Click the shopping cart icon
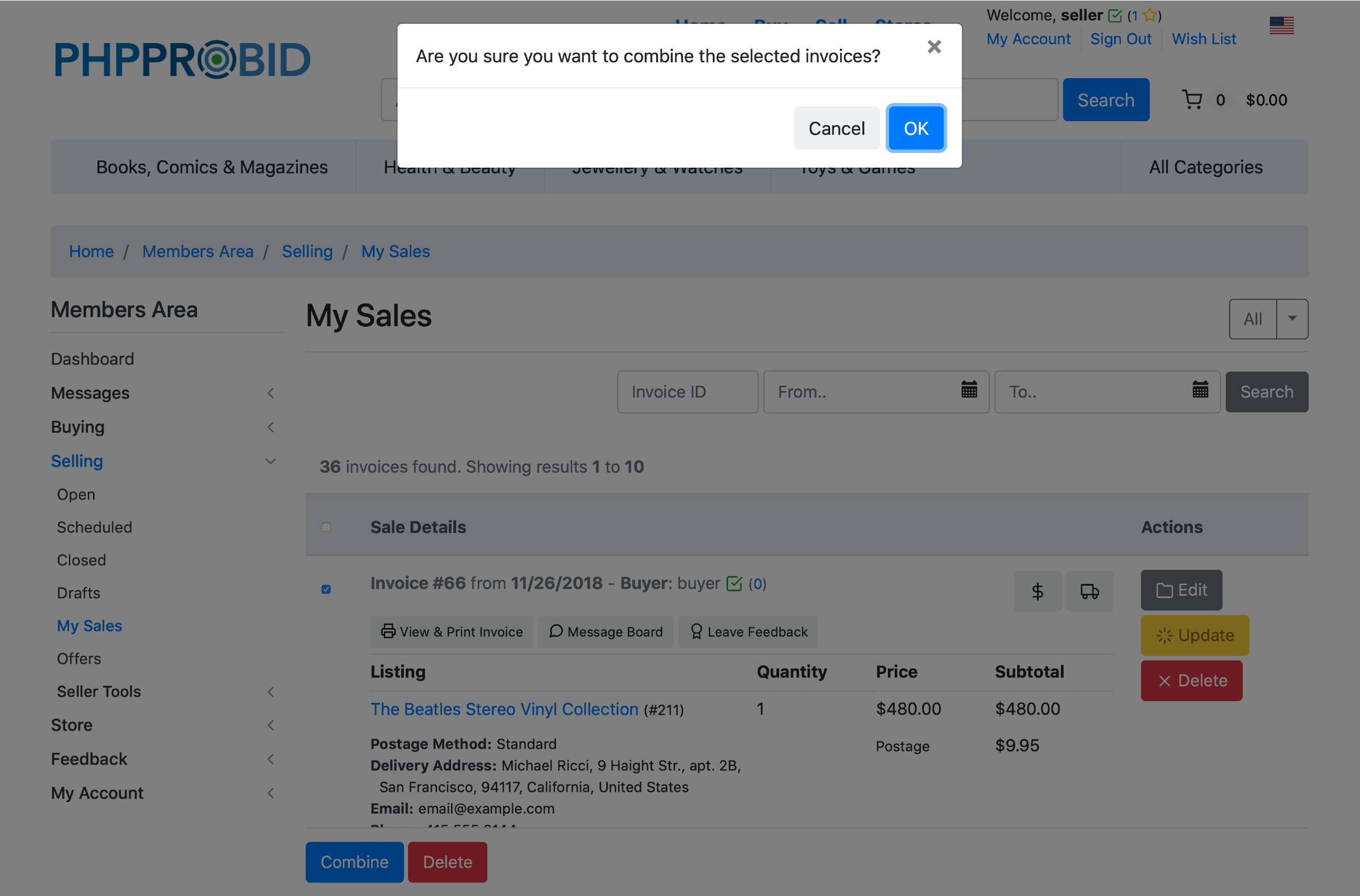Image resolution: width=1360 pixels, height=896 pixels. (1192, 100)
